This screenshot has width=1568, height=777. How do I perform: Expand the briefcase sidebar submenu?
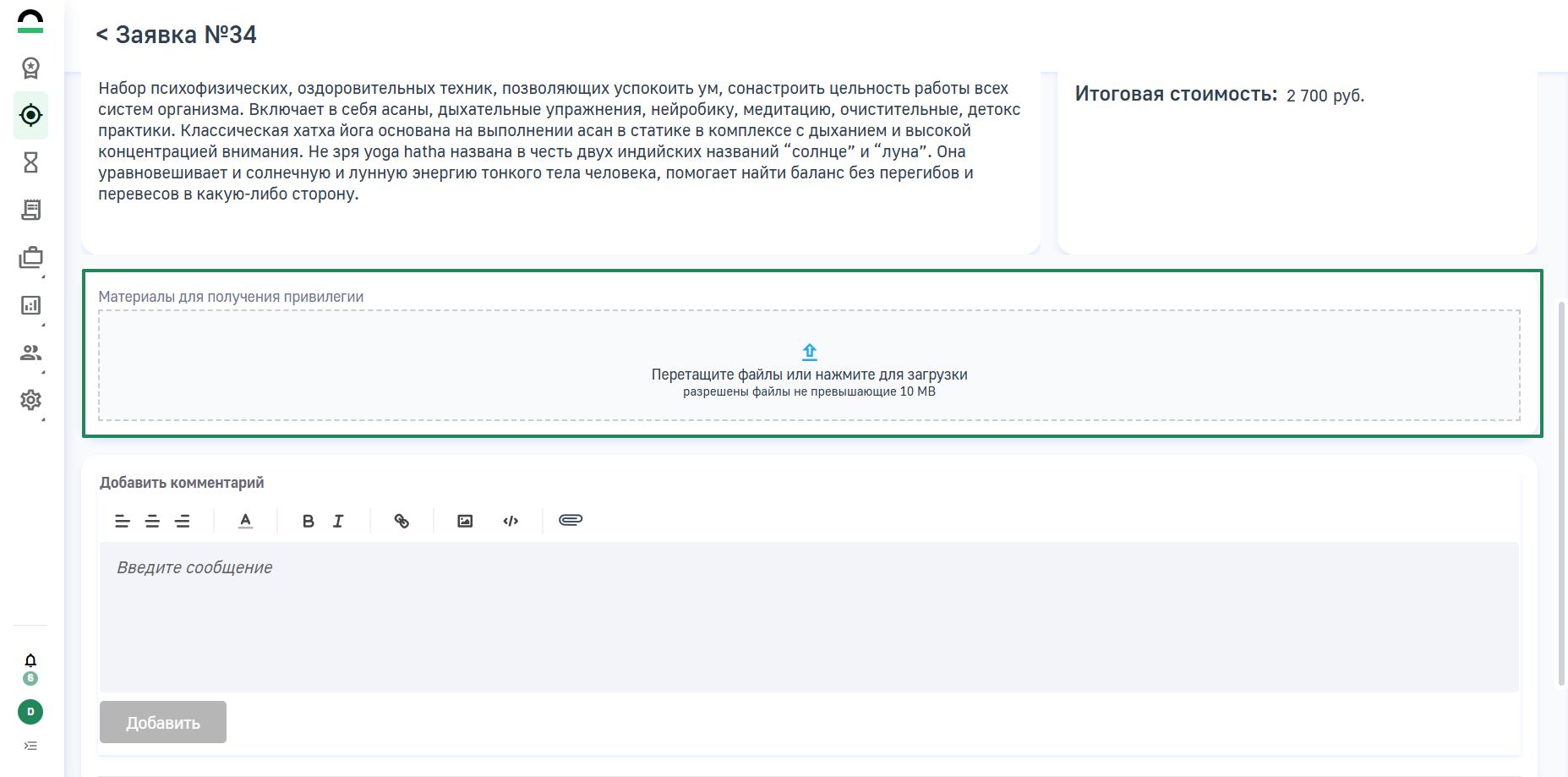[30, 258]
